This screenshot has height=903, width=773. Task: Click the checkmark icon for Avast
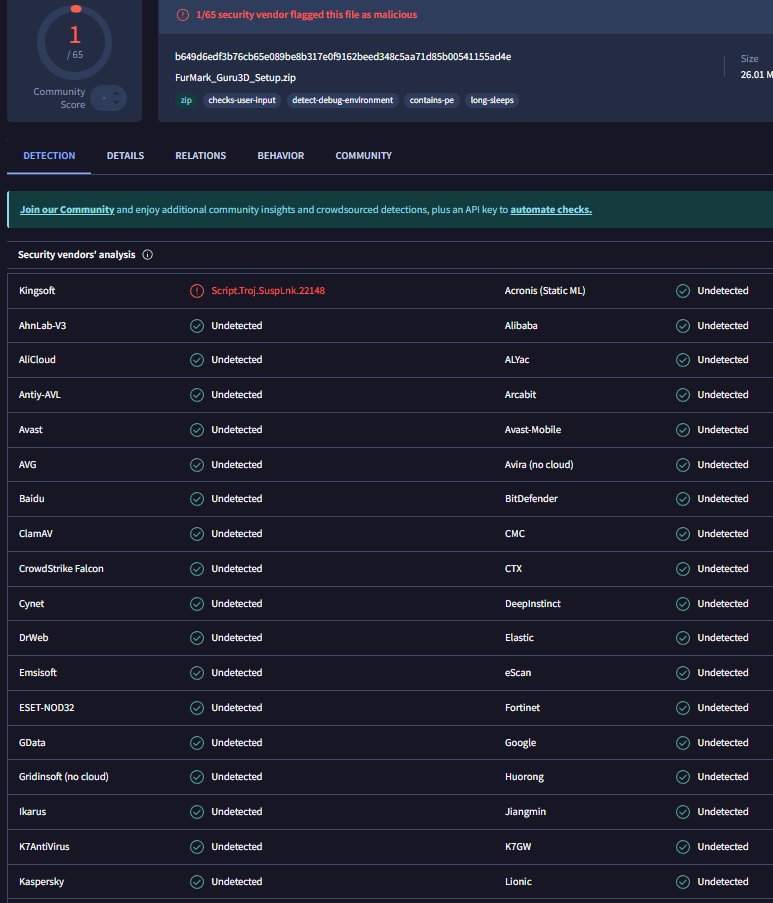pos(197,430)
